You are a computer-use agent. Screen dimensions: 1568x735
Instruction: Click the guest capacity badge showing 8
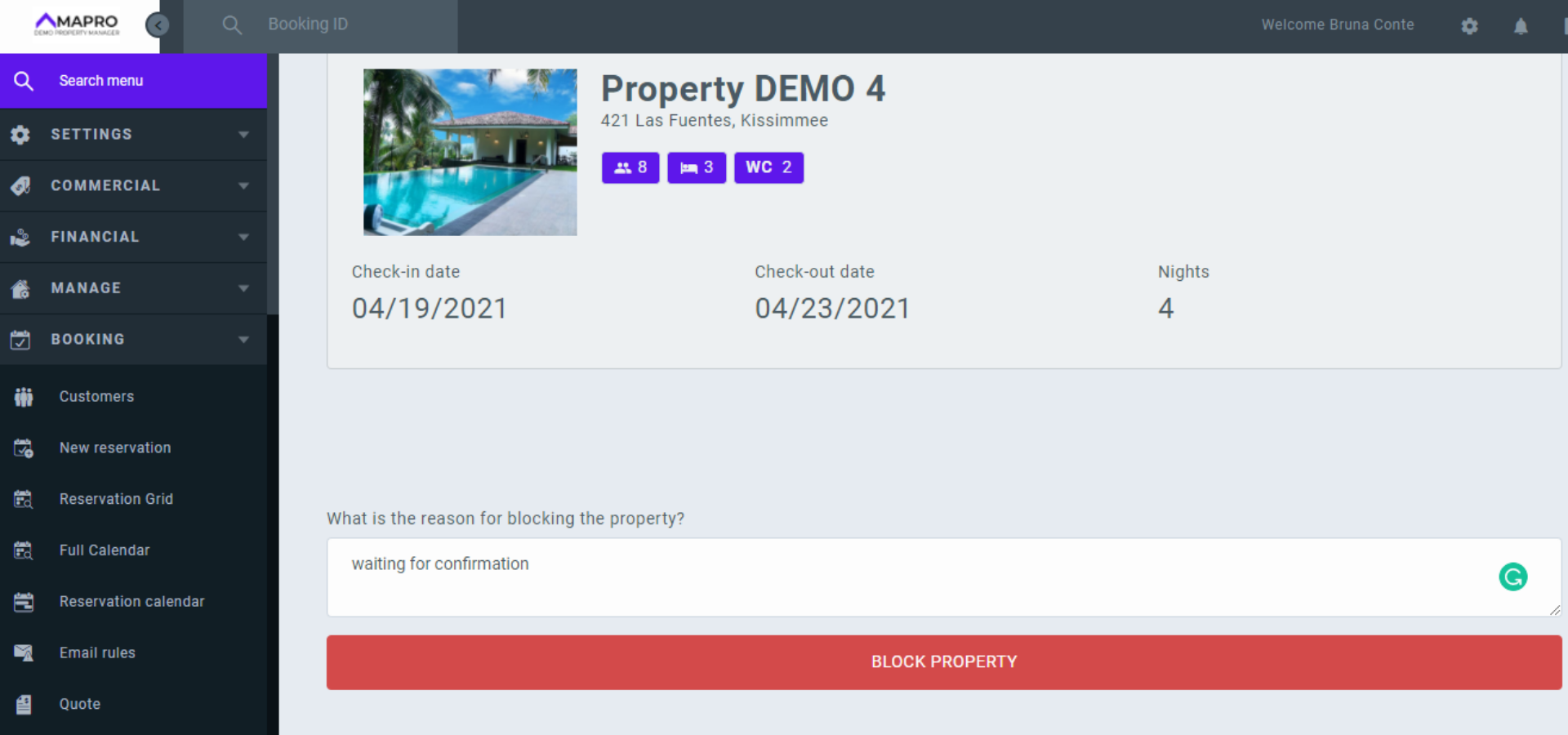point(630,167)
